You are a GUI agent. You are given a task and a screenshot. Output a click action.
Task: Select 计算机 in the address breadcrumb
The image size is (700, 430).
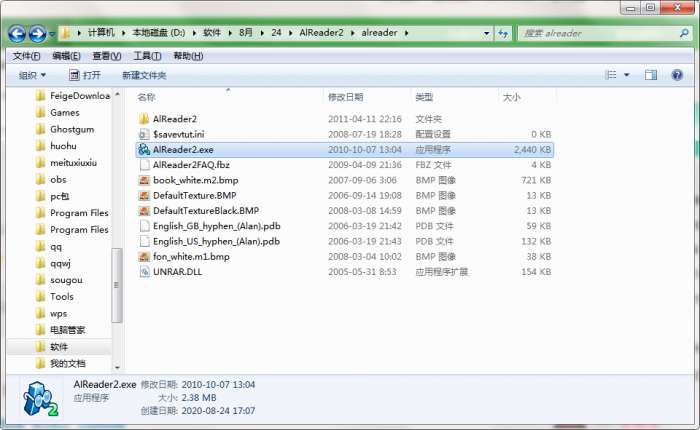[x=101, y=33]
